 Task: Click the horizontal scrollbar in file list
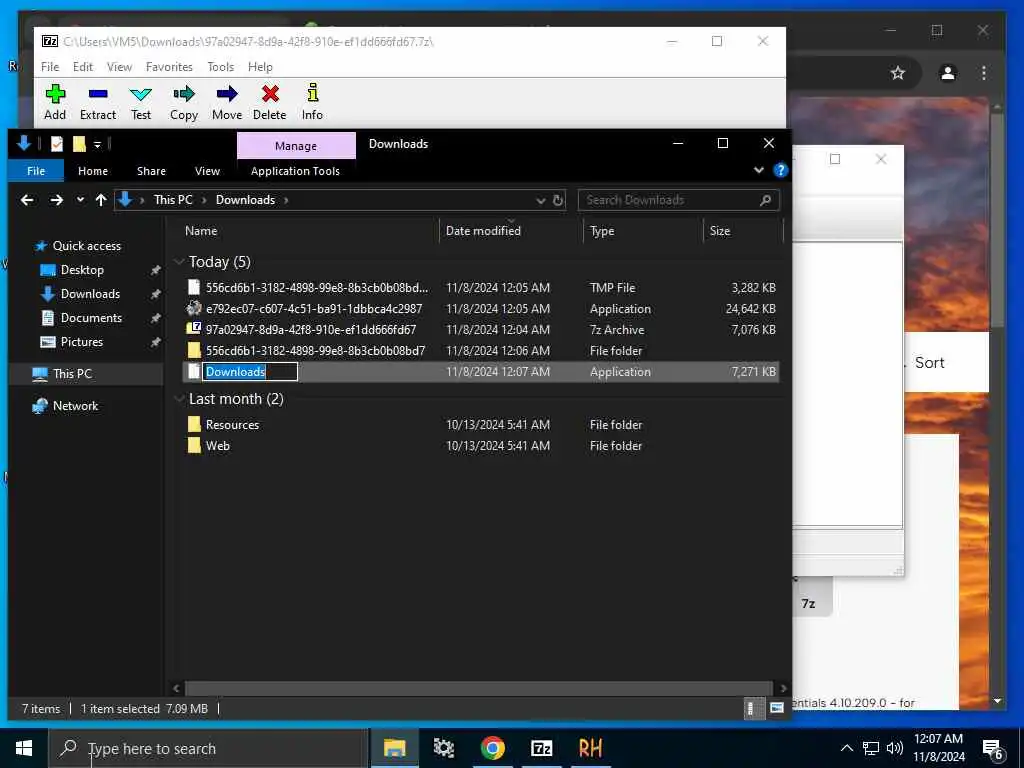(x=478, y=688)
